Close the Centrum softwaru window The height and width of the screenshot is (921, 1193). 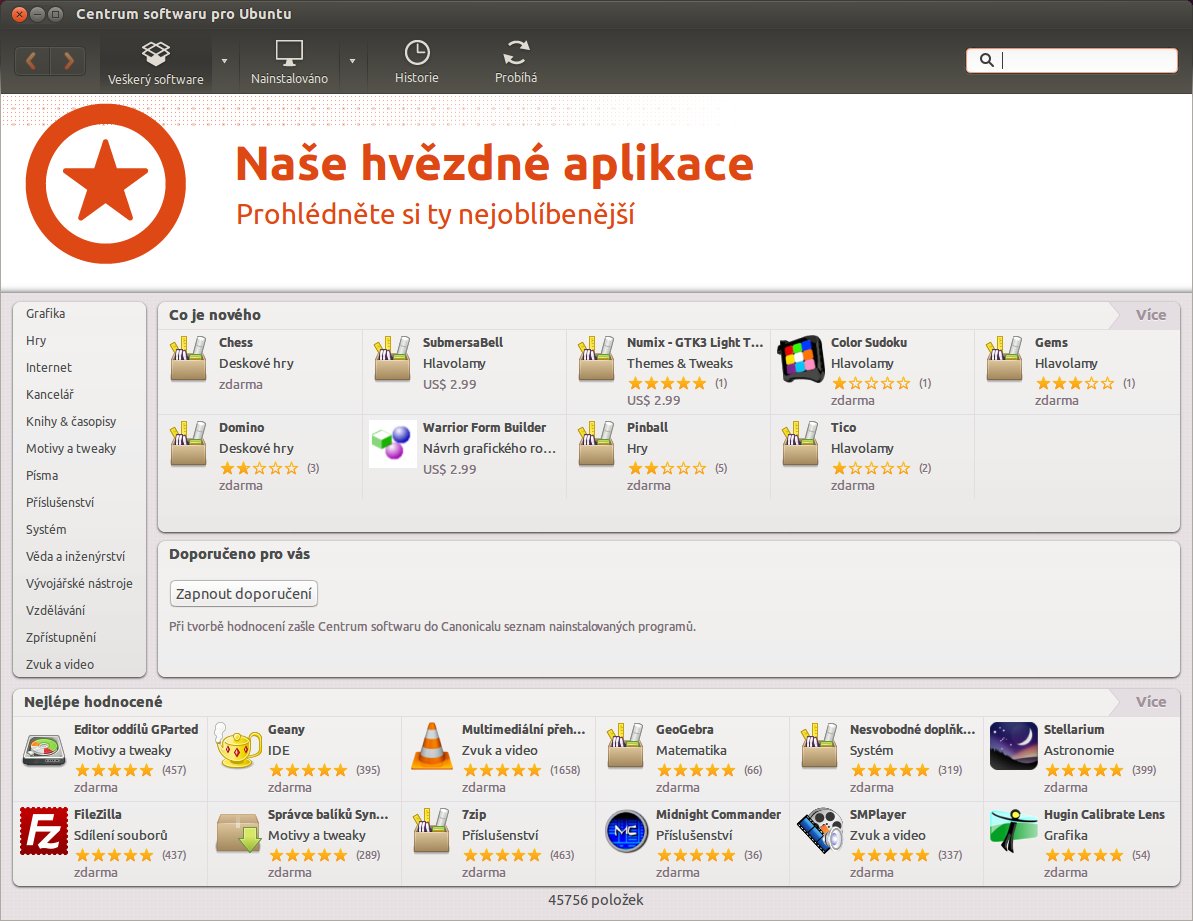tap(20, 14)
